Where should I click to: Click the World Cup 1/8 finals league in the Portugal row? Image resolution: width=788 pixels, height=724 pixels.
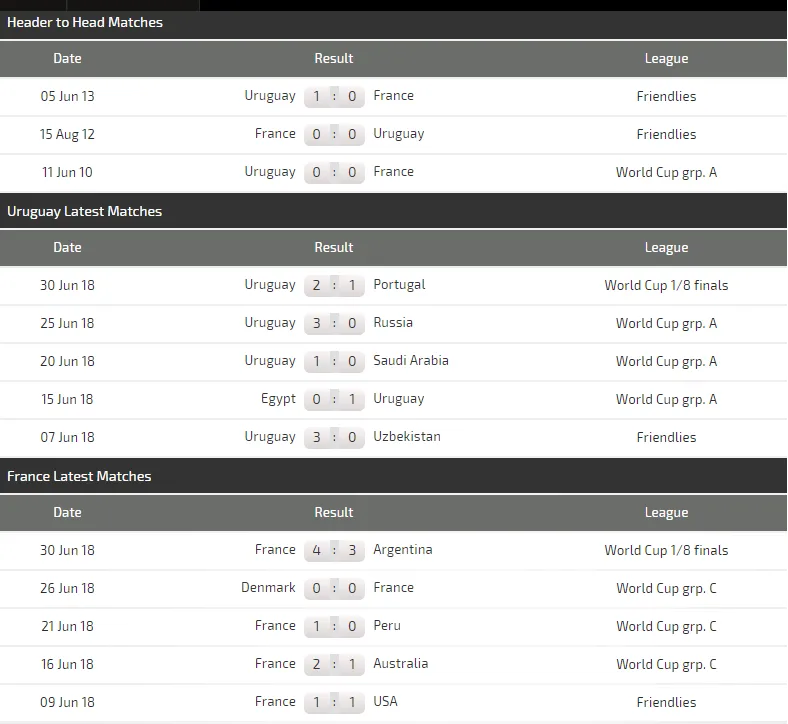pyautogui.click(x=666, y=285)
